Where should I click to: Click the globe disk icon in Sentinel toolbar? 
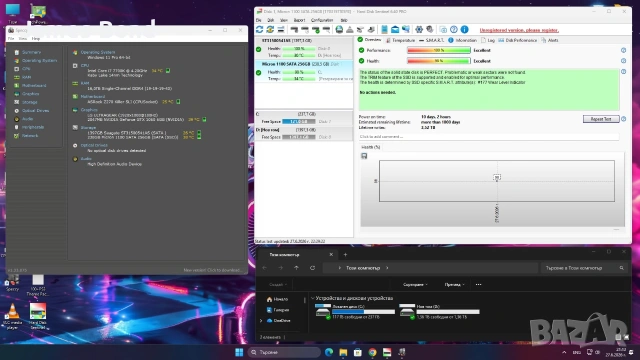[x=339, y=29]
